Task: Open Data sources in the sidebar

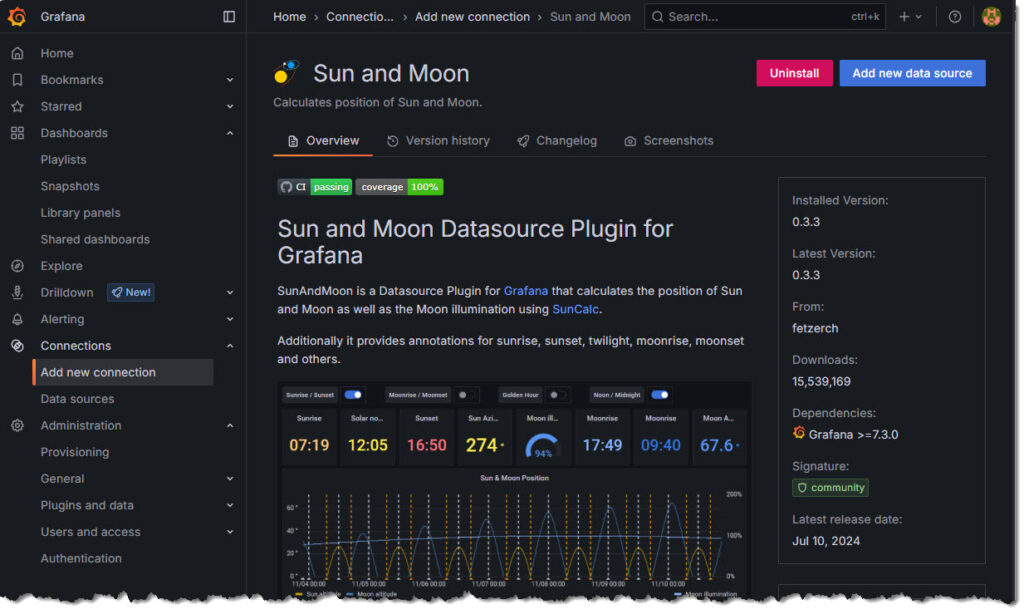Action: [x=77, y=399]
